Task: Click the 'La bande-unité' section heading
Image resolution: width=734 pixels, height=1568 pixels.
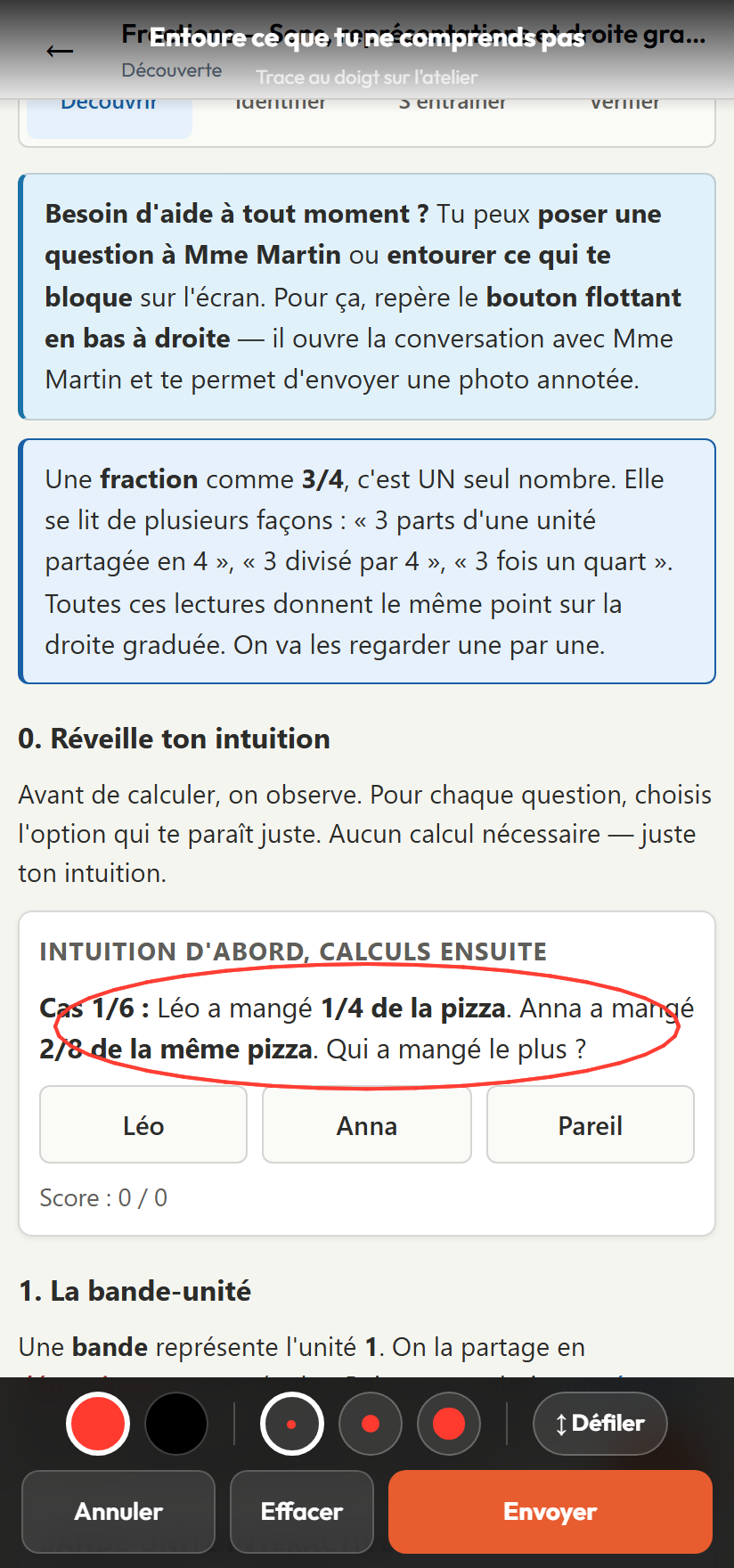Action: pos(135,1291)
